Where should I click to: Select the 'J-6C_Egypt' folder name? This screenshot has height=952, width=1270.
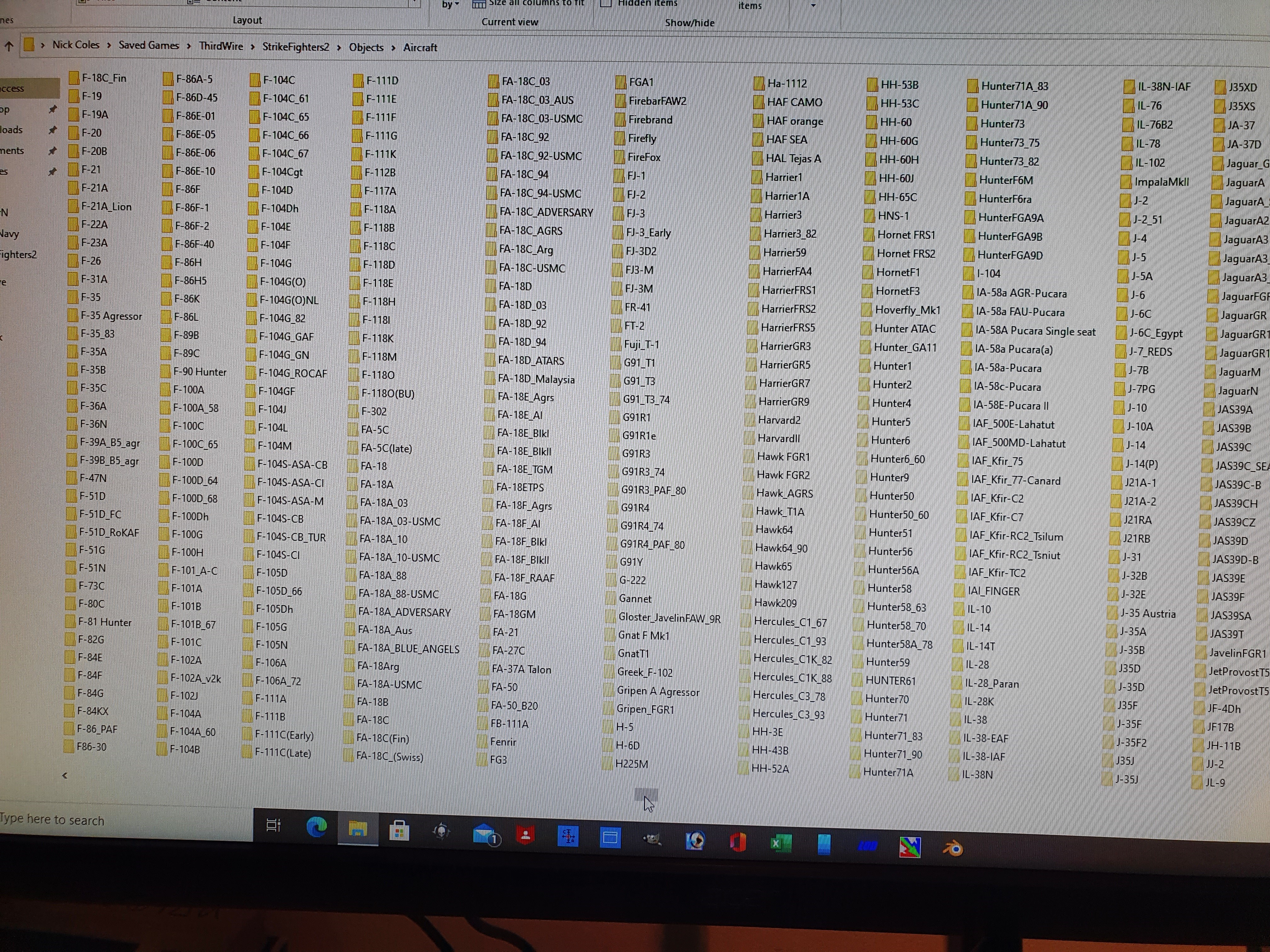[x=1156, y=333]
